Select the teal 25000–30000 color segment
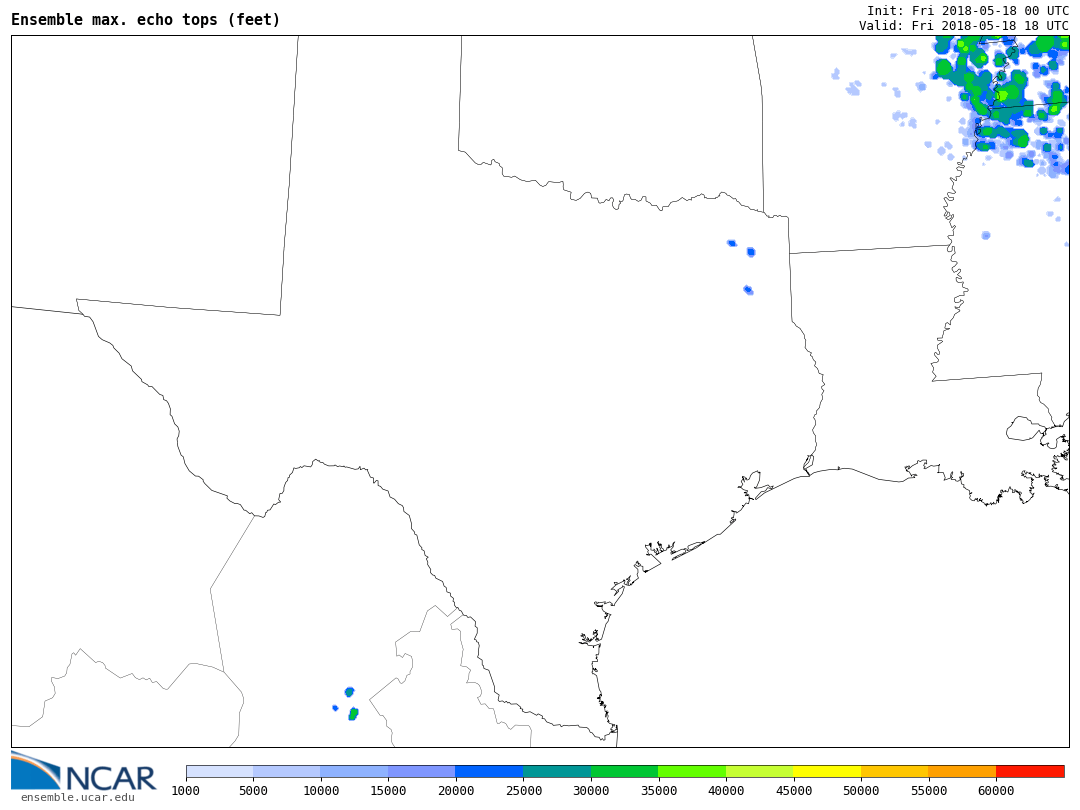 tap(557, 771)
